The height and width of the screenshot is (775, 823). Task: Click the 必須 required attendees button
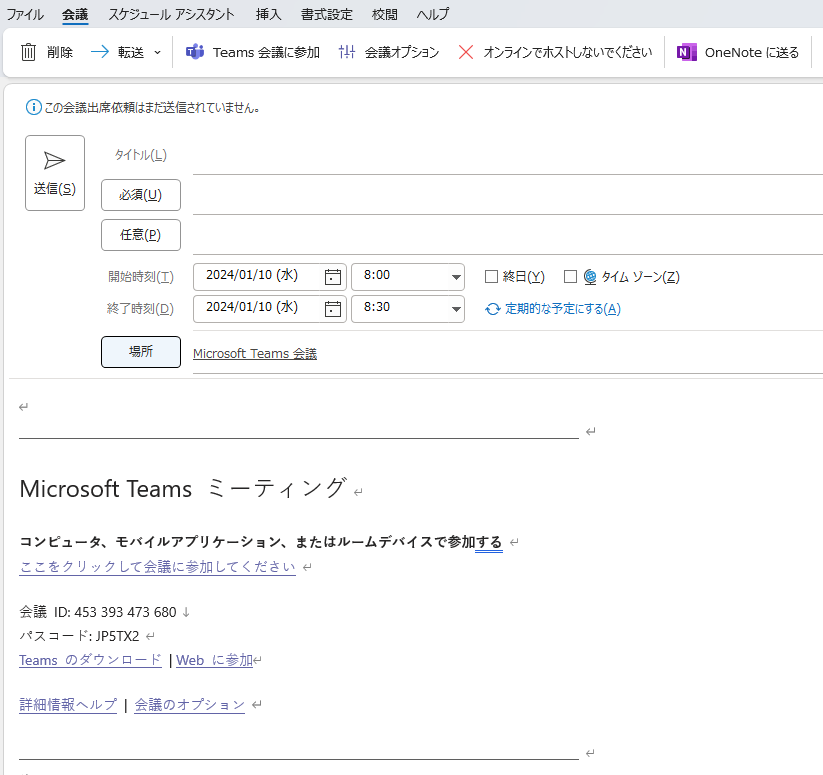coord(141,194)
